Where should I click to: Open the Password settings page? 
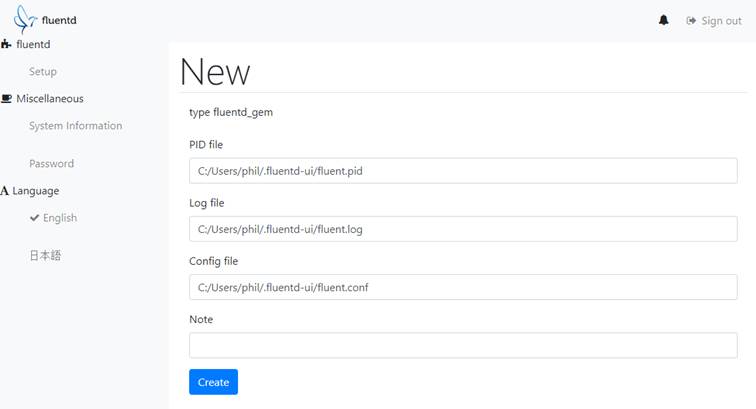[x=51, y=164]
